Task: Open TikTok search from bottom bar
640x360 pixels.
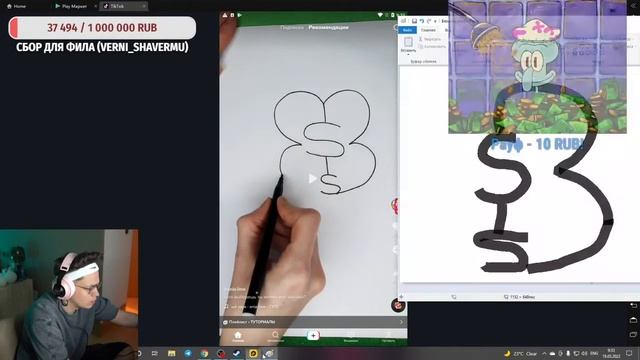Action: tap(276, 336)
